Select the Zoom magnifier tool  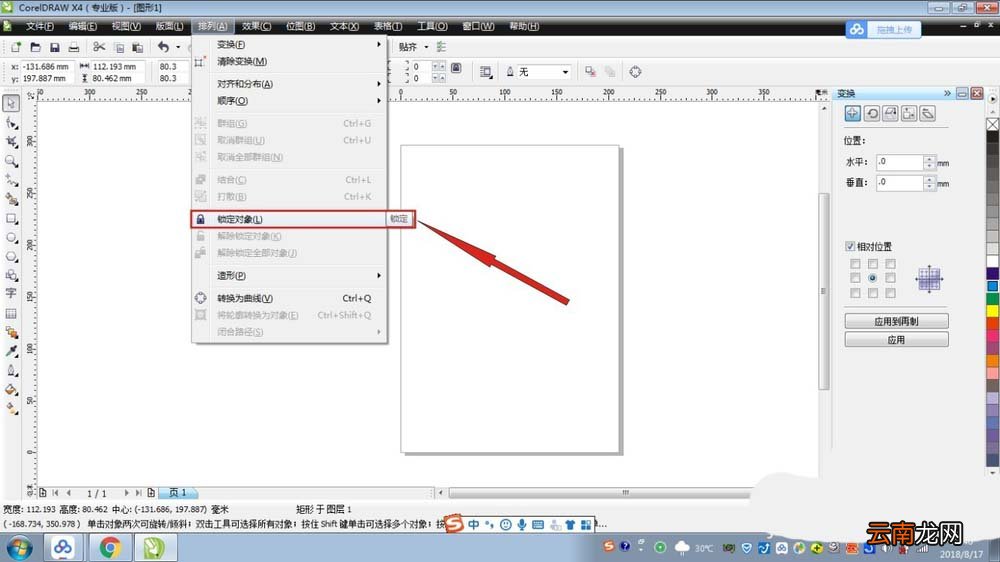(11, 161)
